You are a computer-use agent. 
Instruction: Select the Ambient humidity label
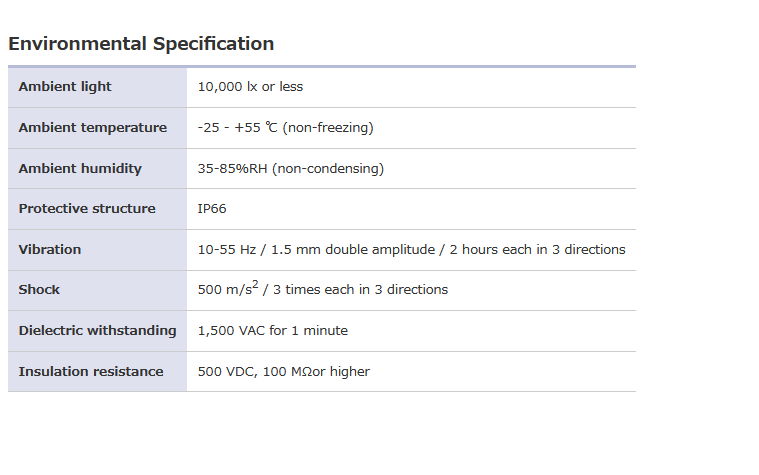[x=80, y=169]
